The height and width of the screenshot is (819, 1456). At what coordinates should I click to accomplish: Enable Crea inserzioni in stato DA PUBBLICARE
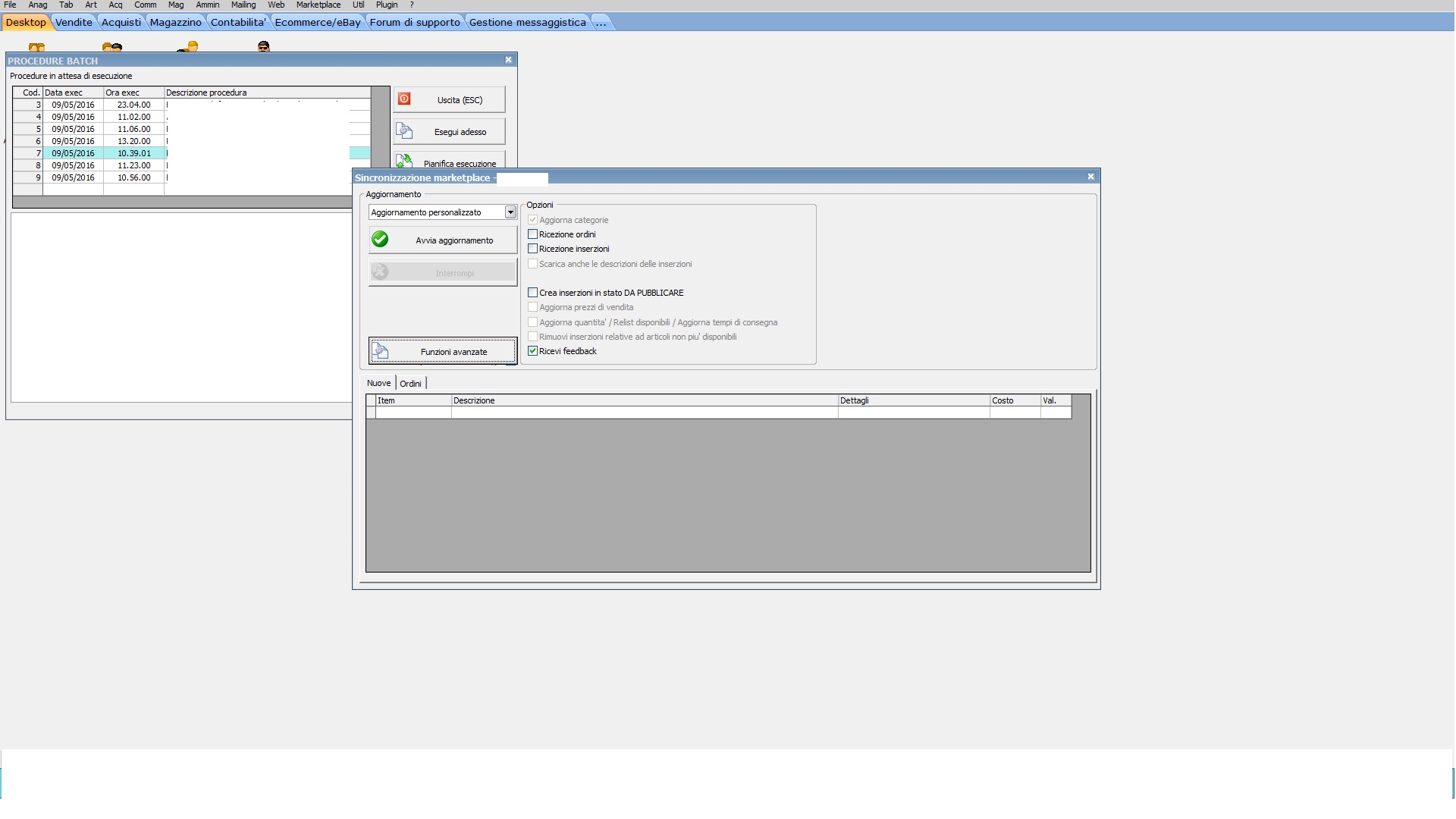click(532, 293)
